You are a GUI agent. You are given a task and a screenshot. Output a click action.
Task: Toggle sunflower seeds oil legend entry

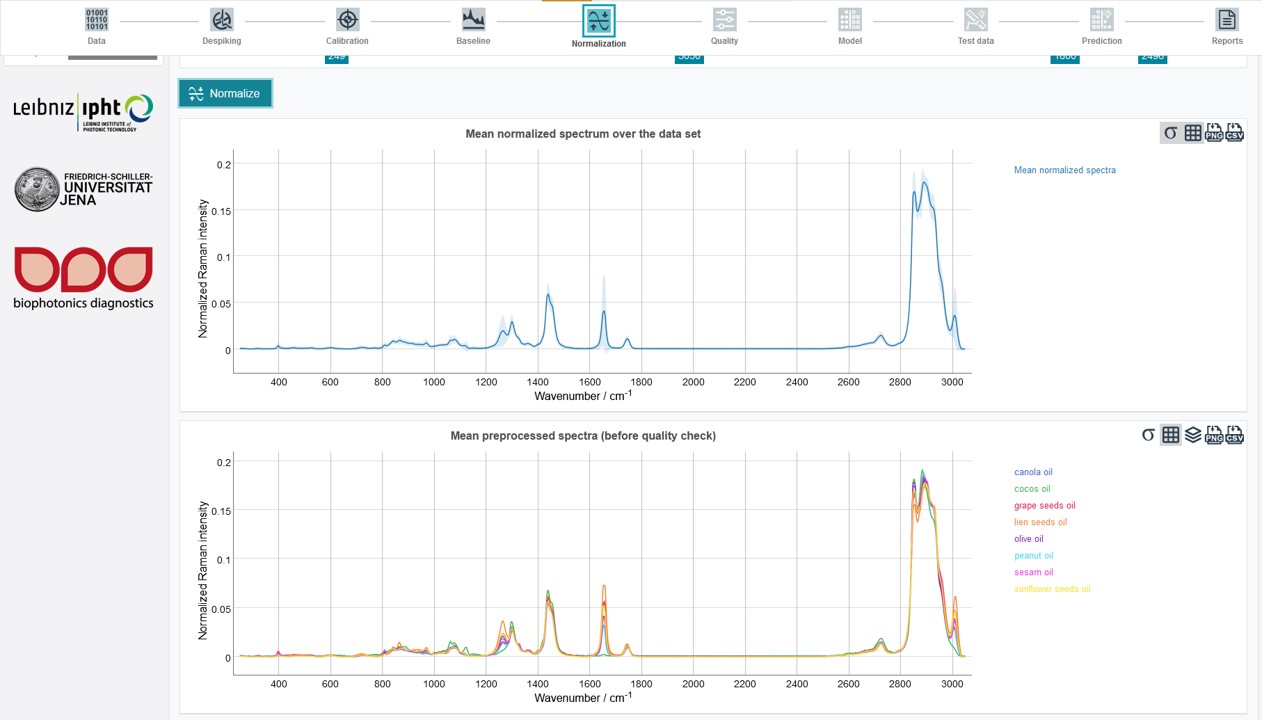click(1052, 589)
